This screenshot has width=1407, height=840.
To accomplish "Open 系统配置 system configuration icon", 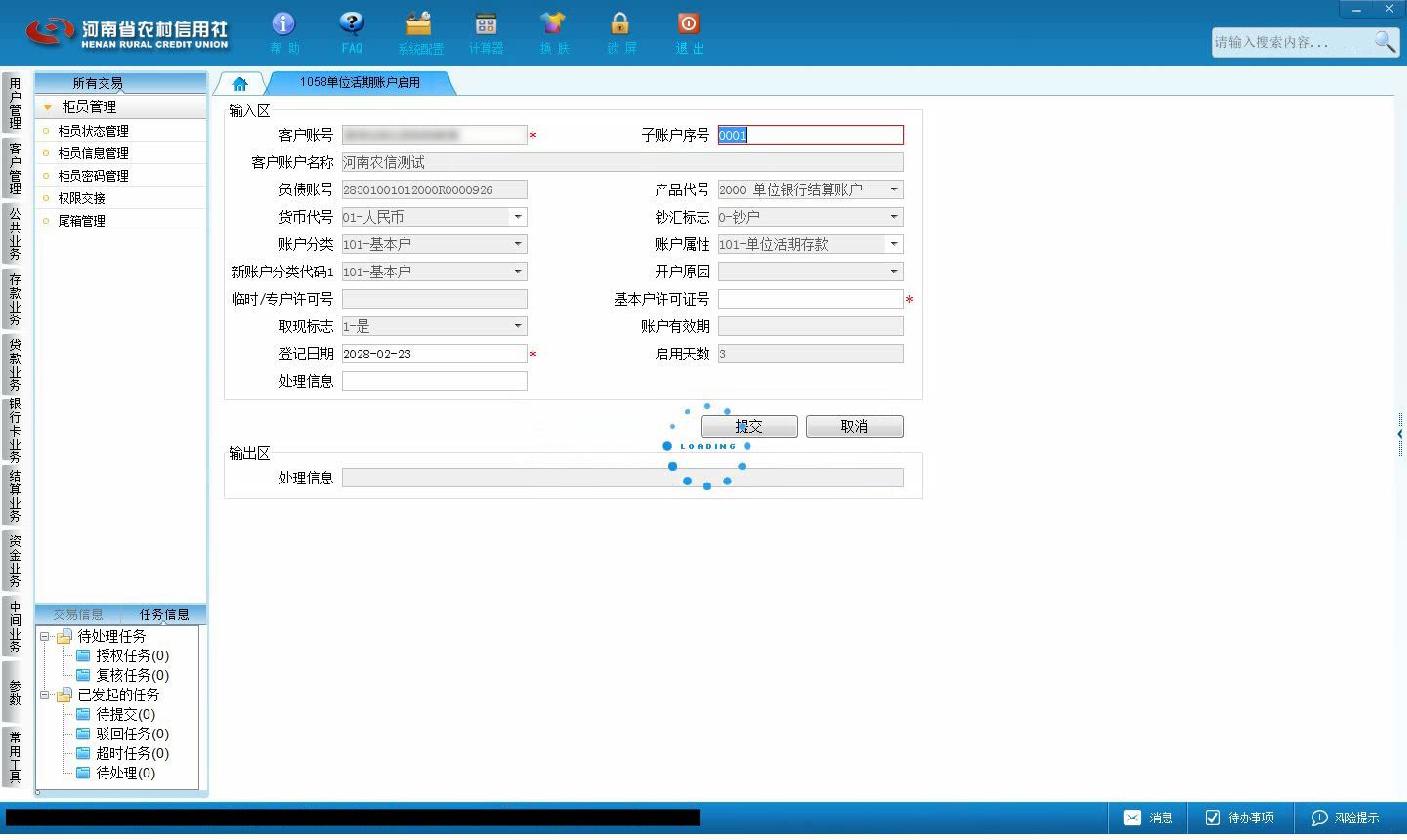I will coord(419,23).
